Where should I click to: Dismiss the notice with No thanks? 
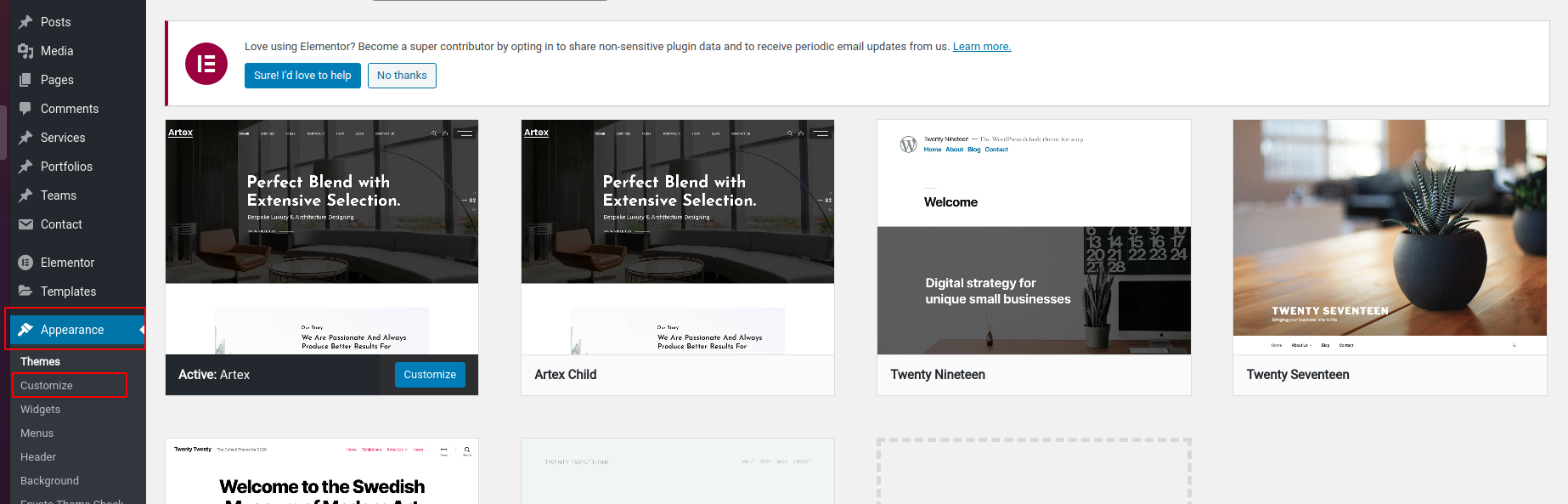point(402,76)
